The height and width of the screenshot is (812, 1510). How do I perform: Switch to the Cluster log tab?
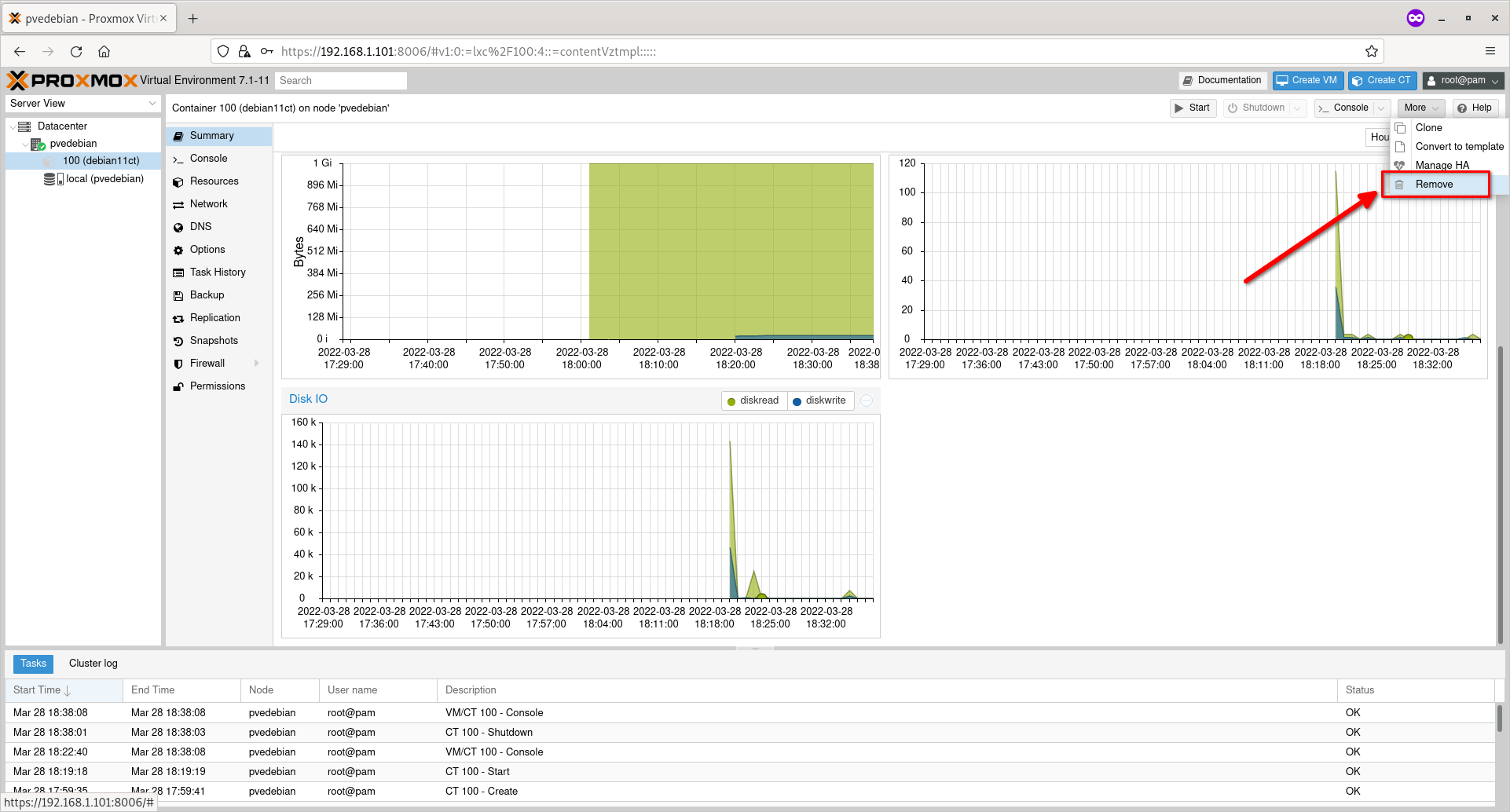[x=93, y=663]
